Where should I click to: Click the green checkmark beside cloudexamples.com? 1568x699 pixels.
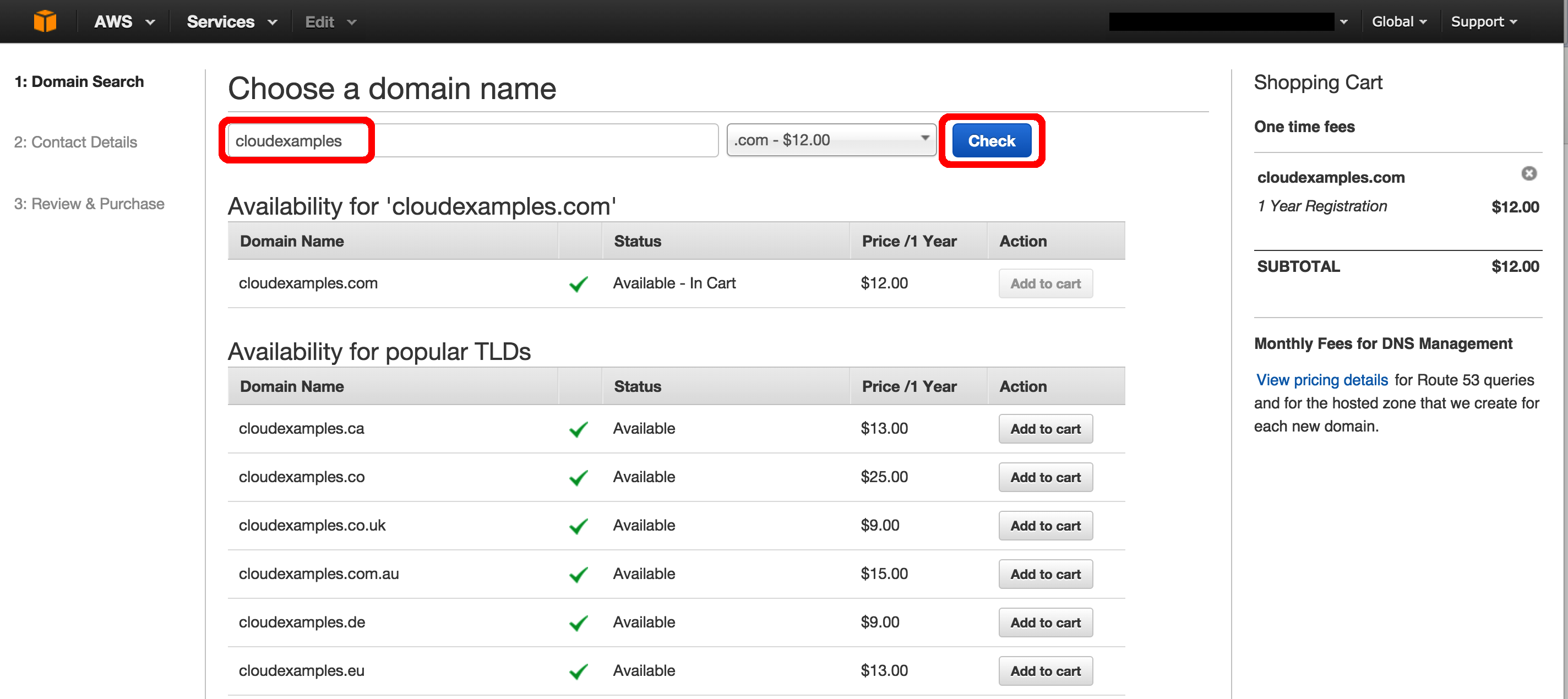pyautogui.click(x=578, y=283)
